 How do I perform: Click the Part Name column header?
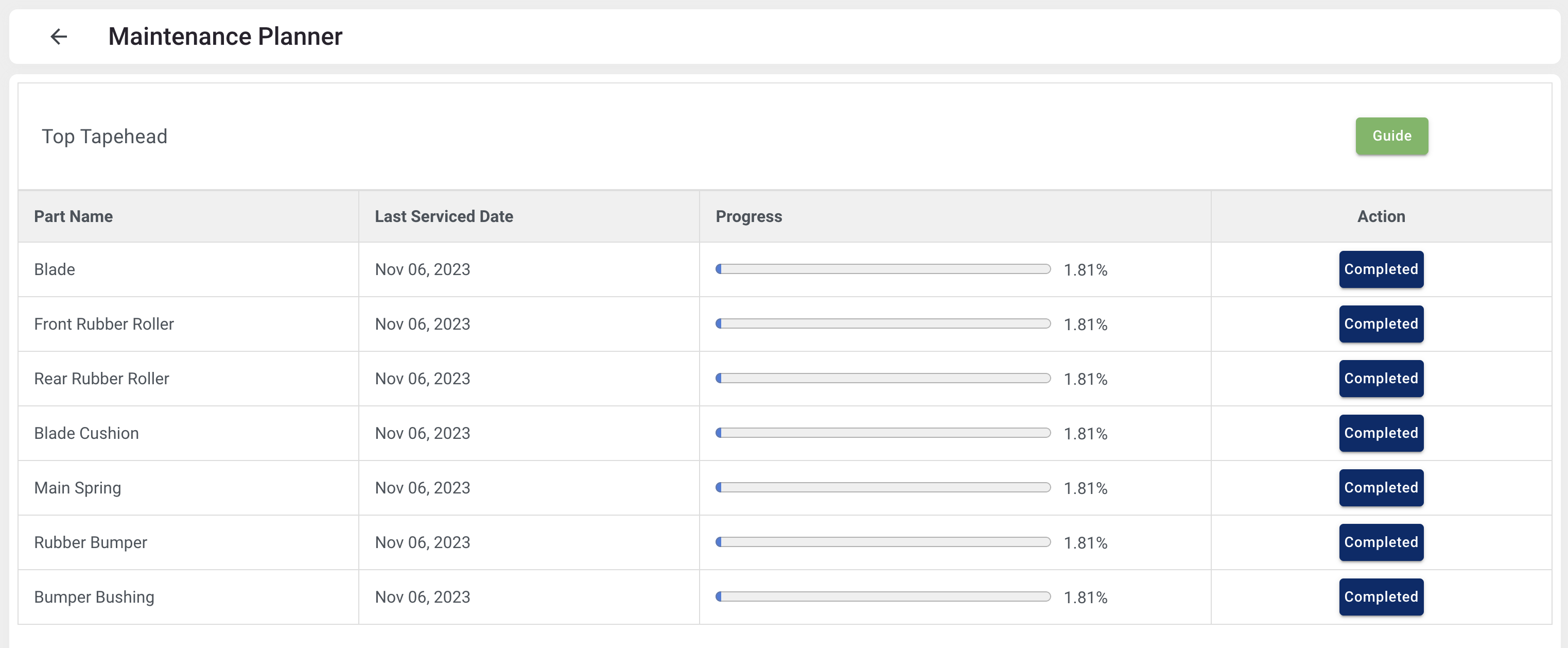(x=73, y=216)
